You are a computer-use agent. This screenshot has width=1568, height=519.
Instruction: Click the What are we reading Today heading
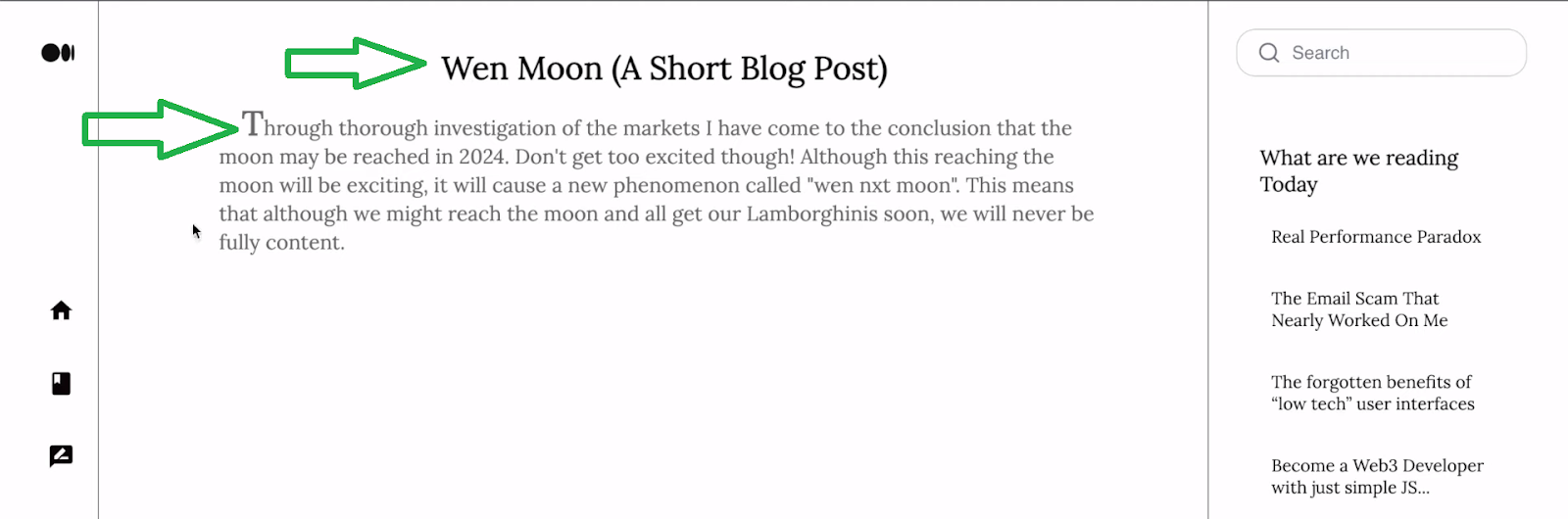pos(1358,171)
